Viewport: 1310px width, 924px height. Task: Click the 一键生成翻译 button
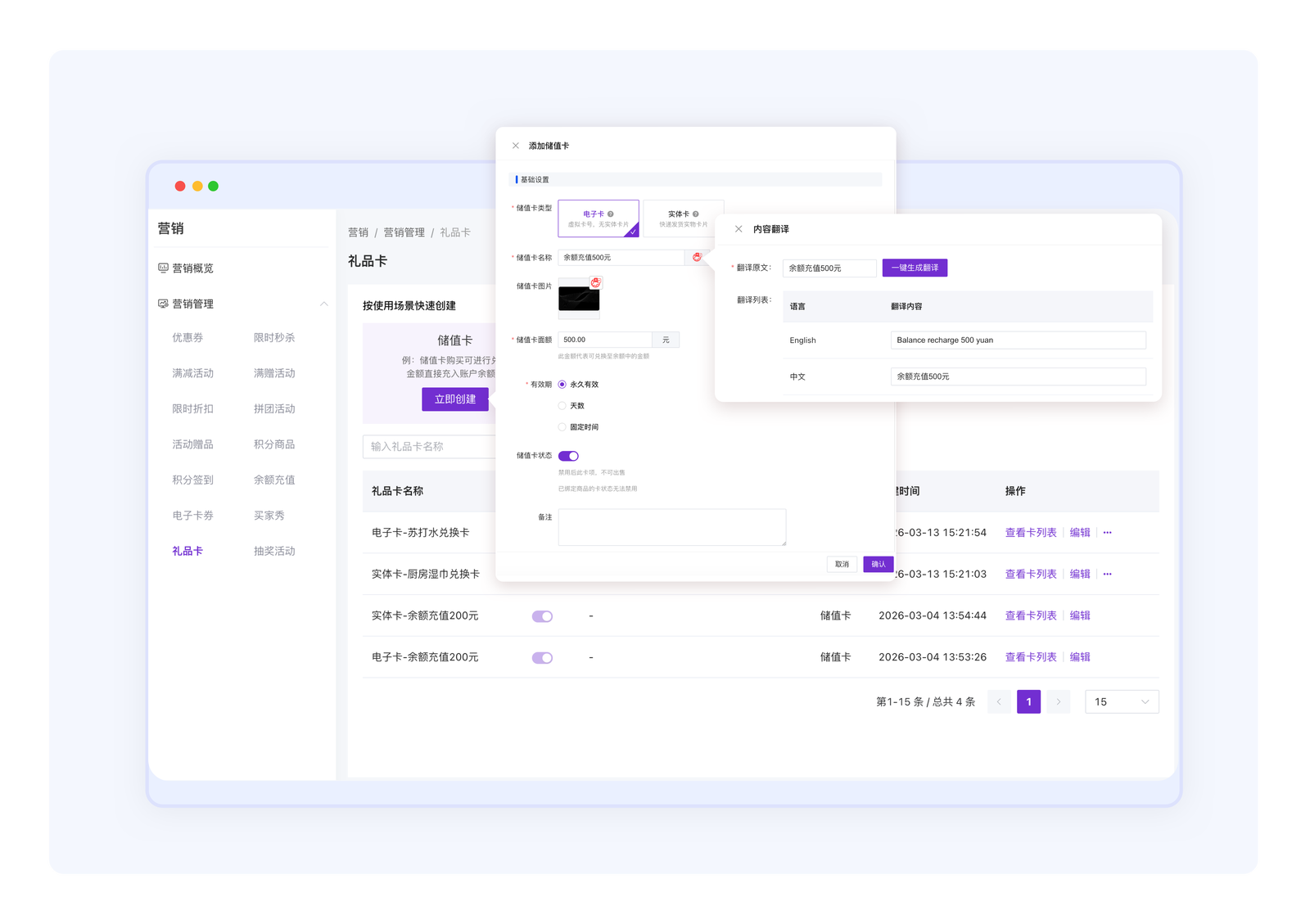click(915, 268)
